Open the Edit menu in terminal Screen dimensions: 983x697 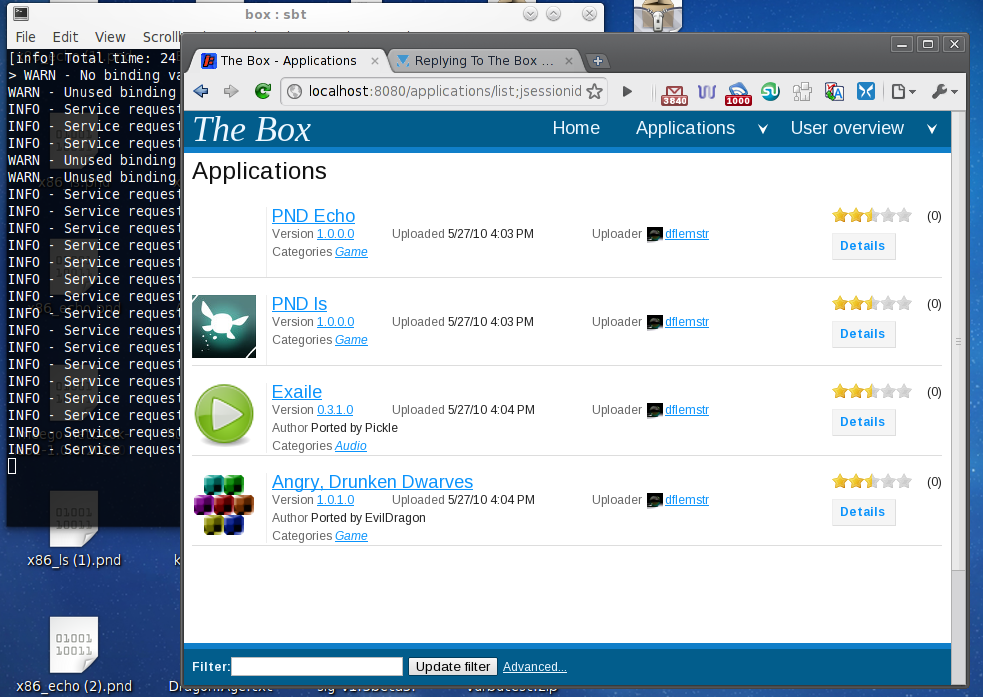pyautogui.click(x=65, y=37)
